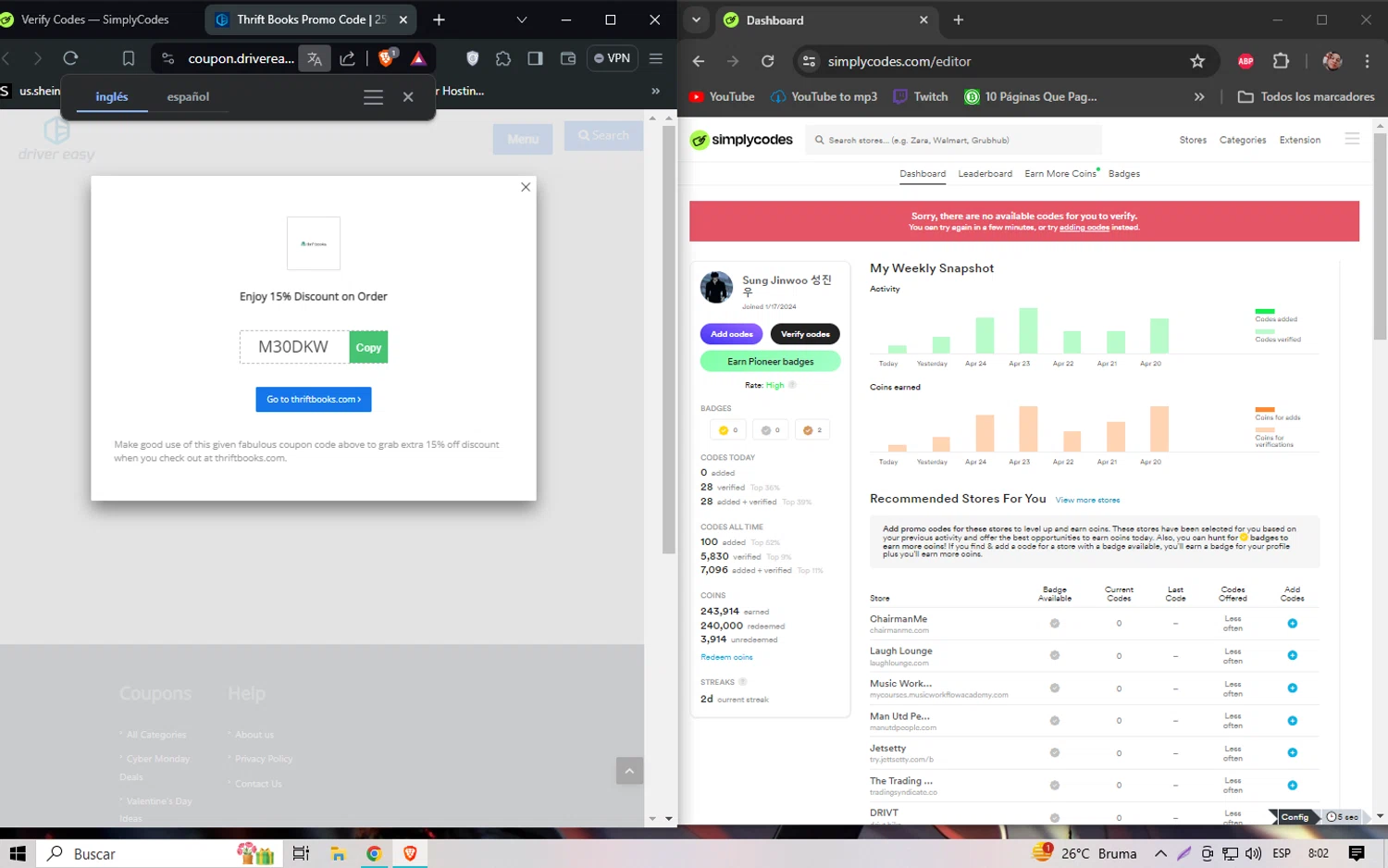The width and height of the screenshot is (1388, 868).
Task: Expand Chrome's bookmarks bar overflow chevron
Action: (x=1199, y=96)
